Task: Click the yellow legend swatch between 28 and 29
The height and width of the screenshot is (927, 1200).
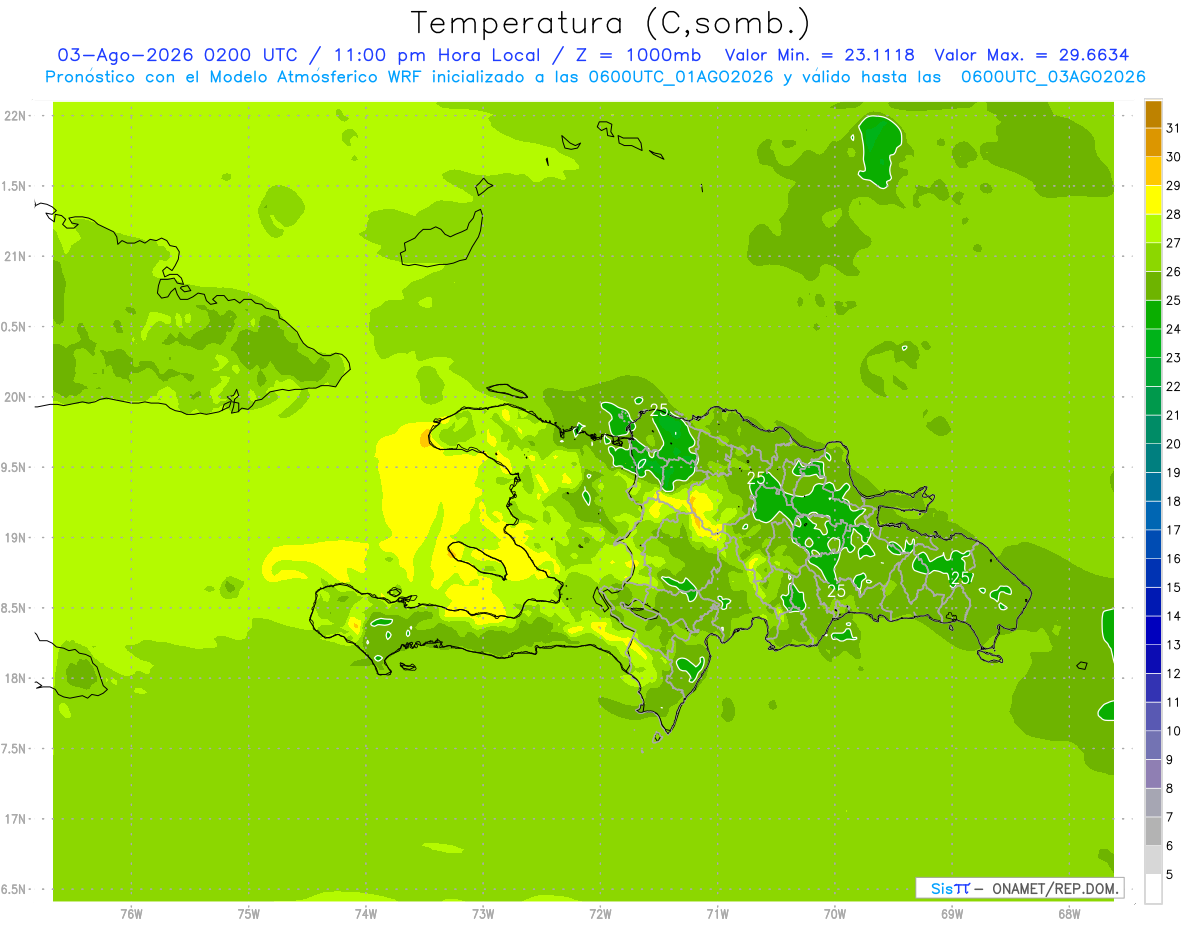Action: coord(1153,200)
